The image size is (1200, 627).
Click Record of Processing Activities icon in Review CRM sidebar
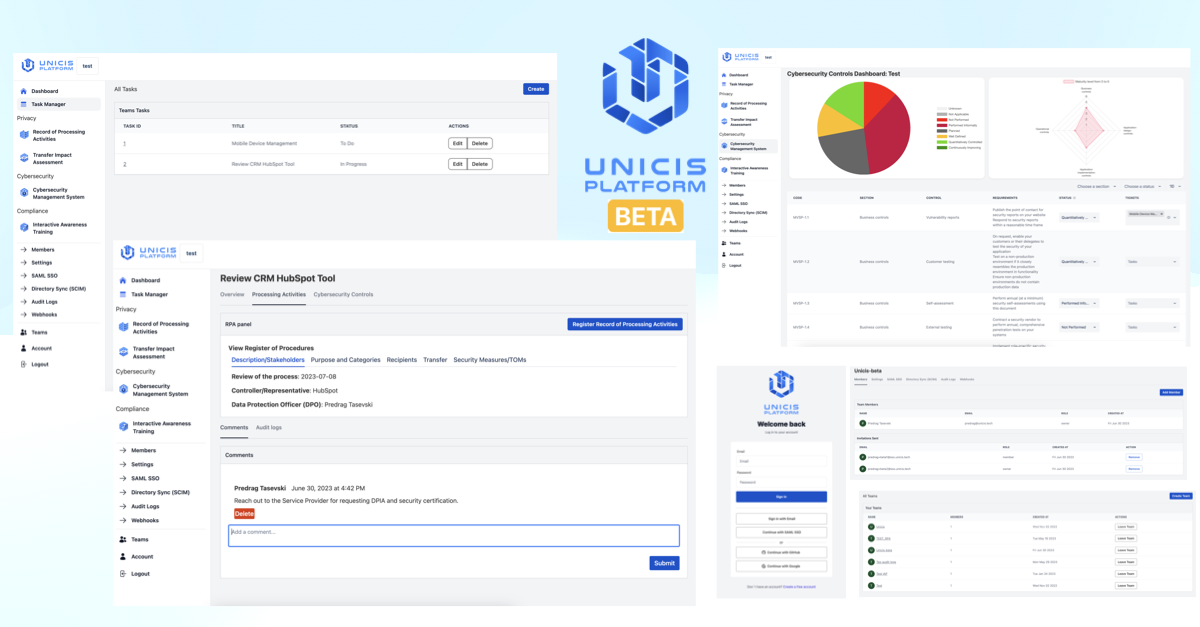(124, 328)
